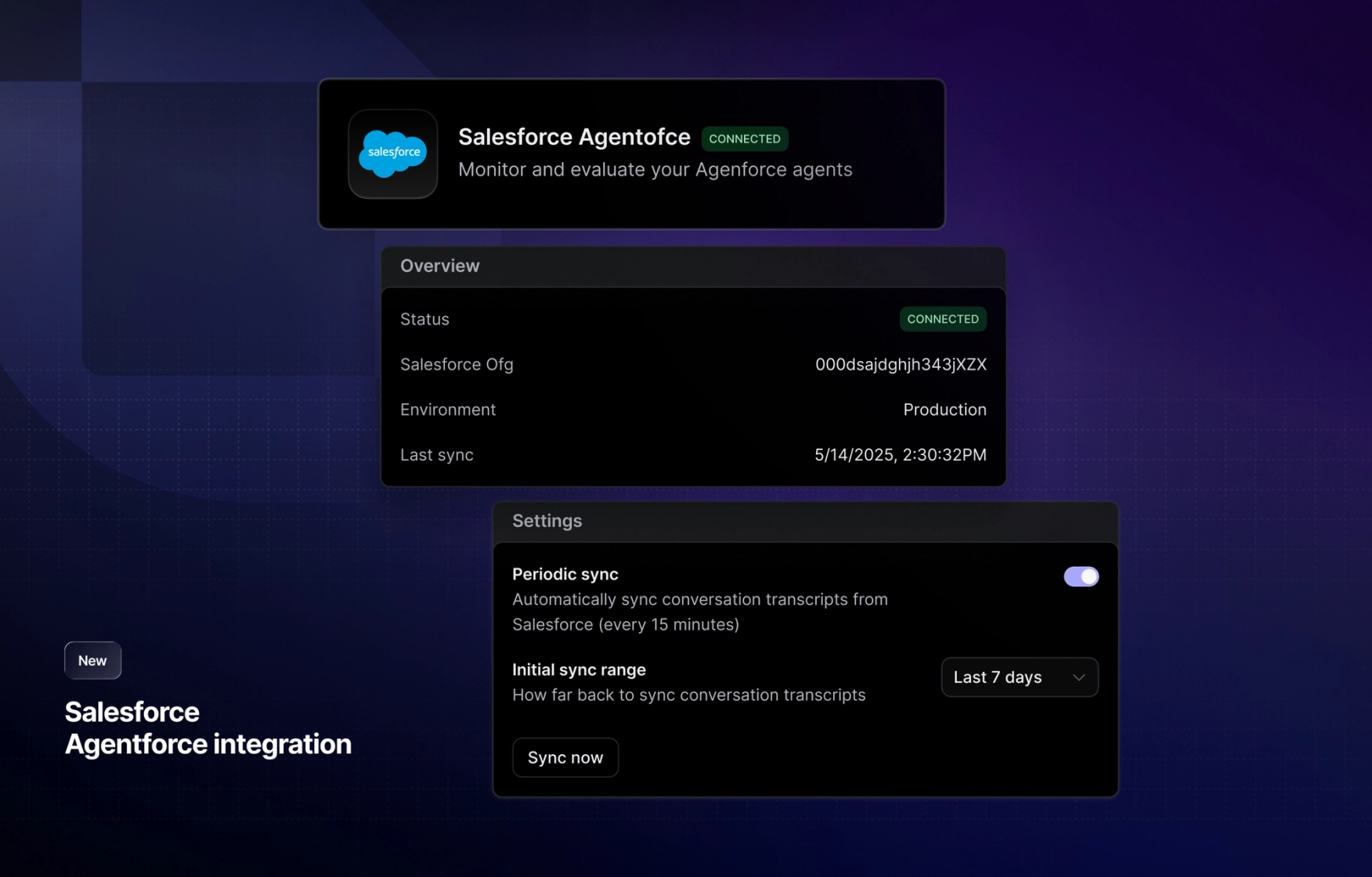This screenshot has height=877, width=1372.
Task: Select the Settings section header
Action: coord(805,522)
